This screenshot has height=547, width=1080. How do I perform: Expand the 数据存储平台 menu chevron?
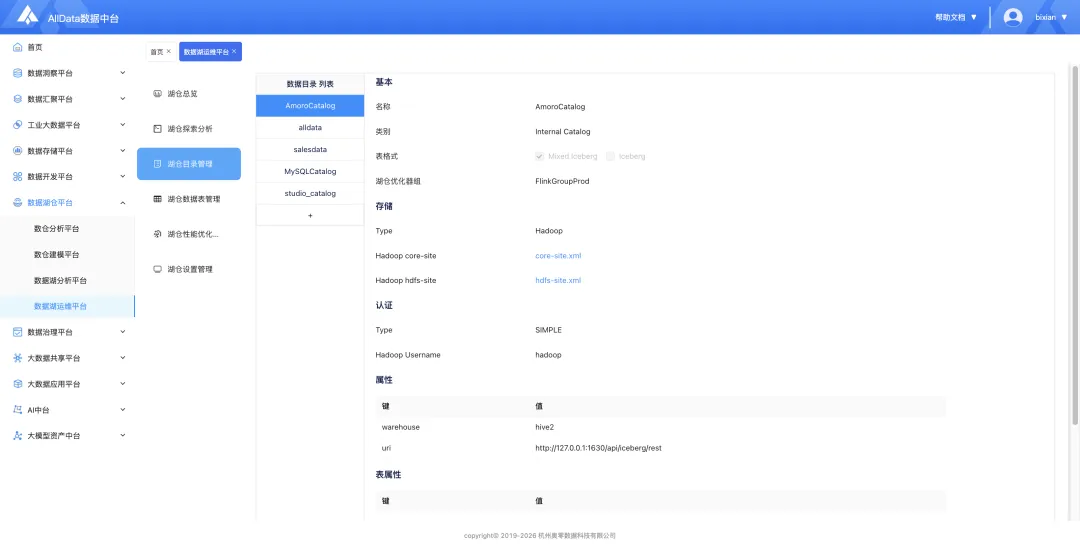(x=123, y=151)
